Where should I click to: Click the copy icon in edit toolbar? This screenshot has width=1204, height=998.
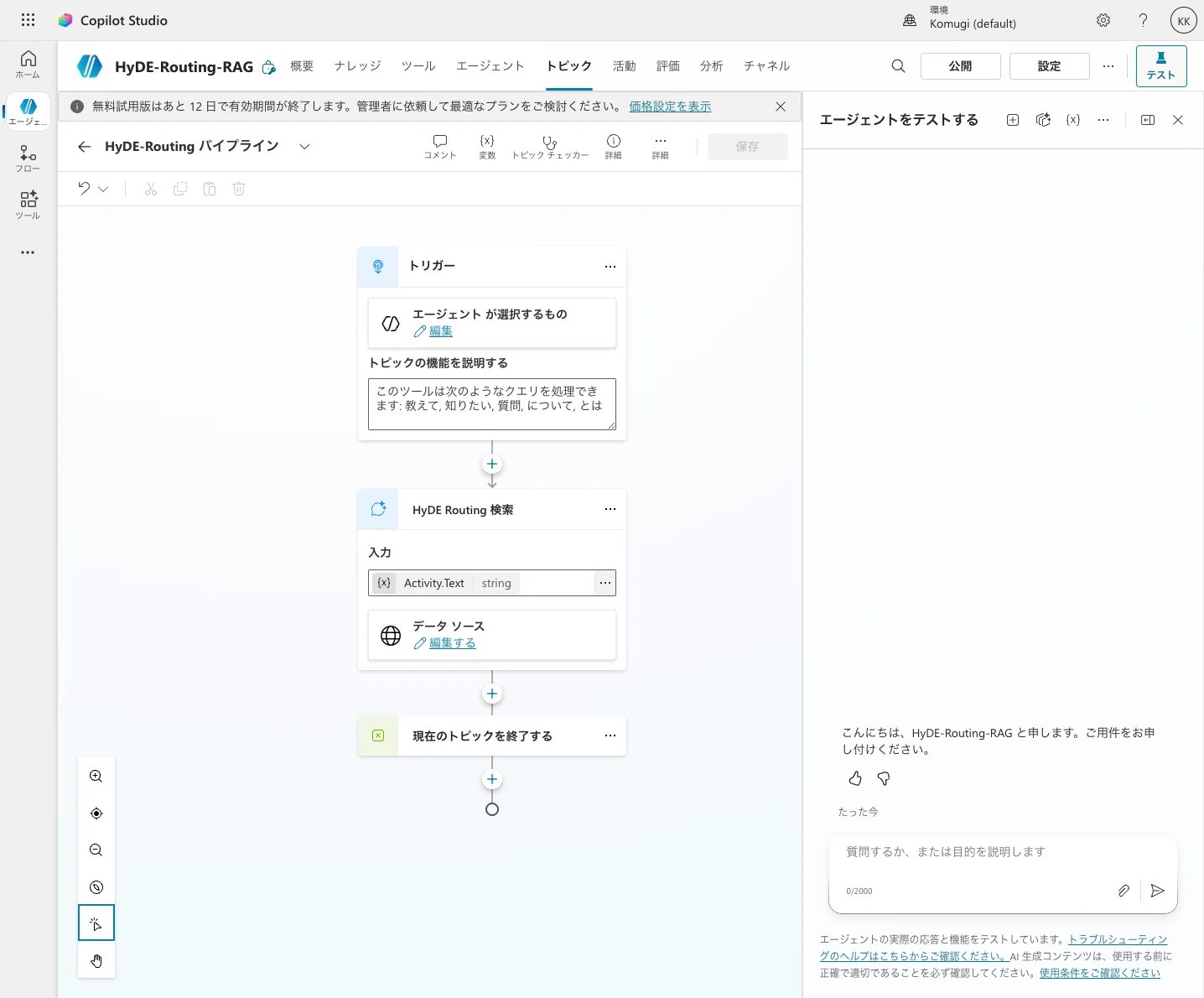pyautogui.click(x=180, y=189)
